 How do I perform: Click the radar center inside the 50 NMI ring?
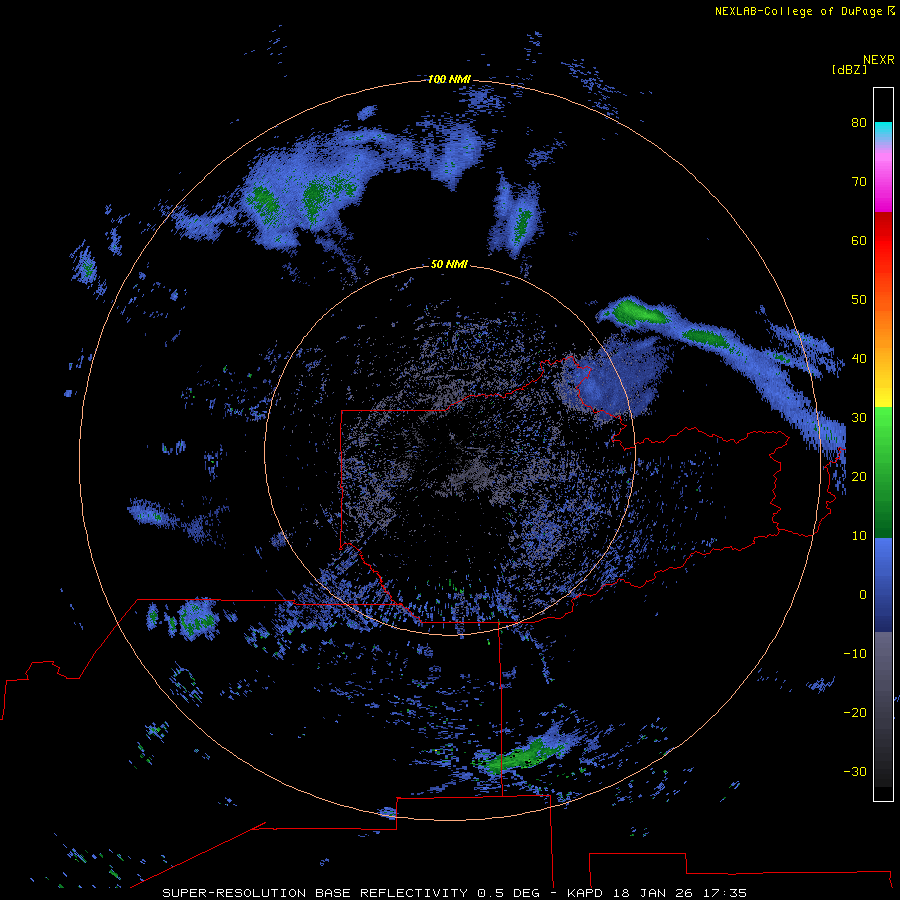450,451
